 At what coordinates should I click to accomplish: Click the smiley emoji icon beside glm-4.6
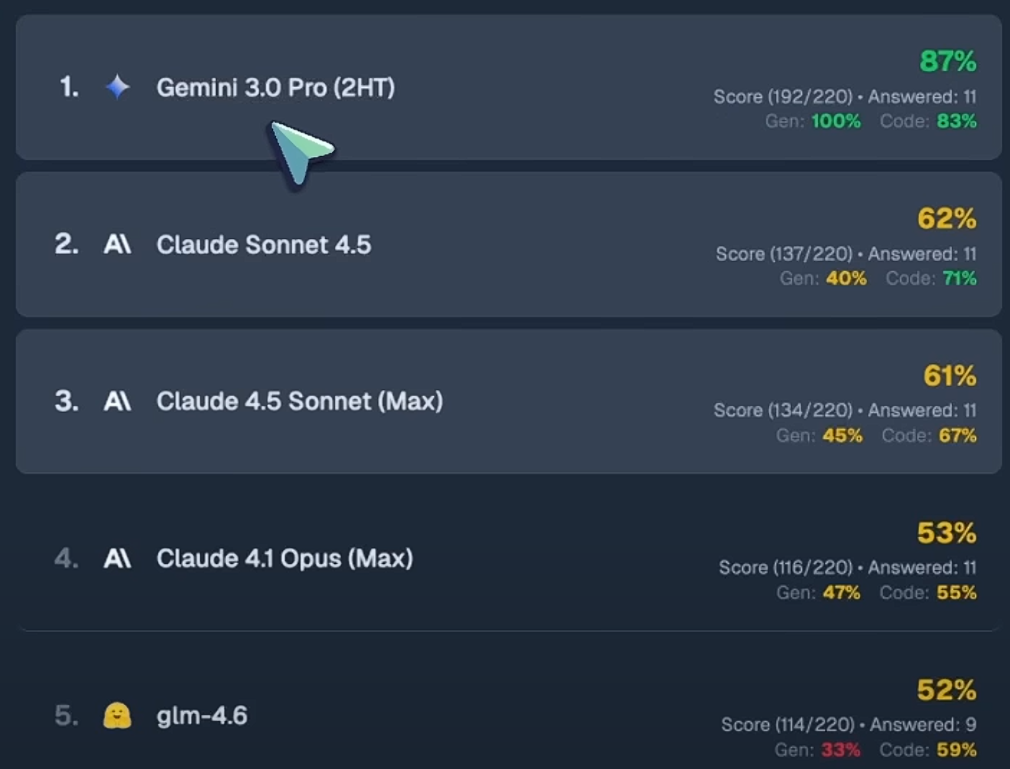pos(117,716)
